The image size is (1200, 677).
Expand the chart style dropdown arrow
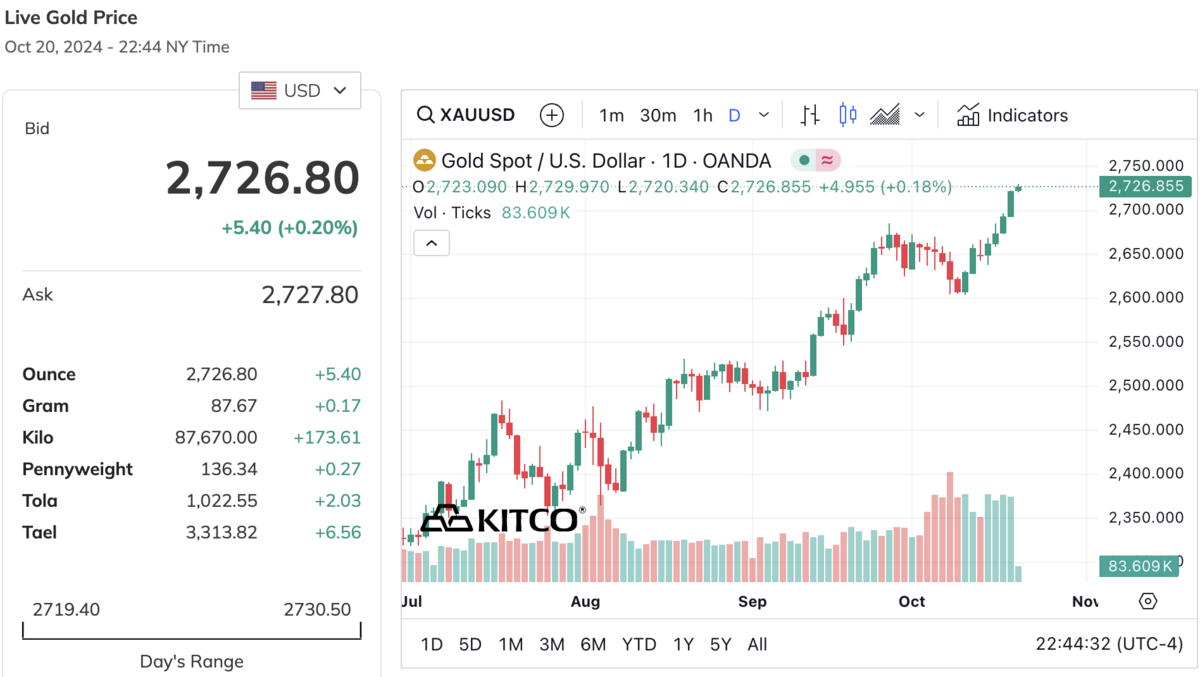click(x=919, y=115)
